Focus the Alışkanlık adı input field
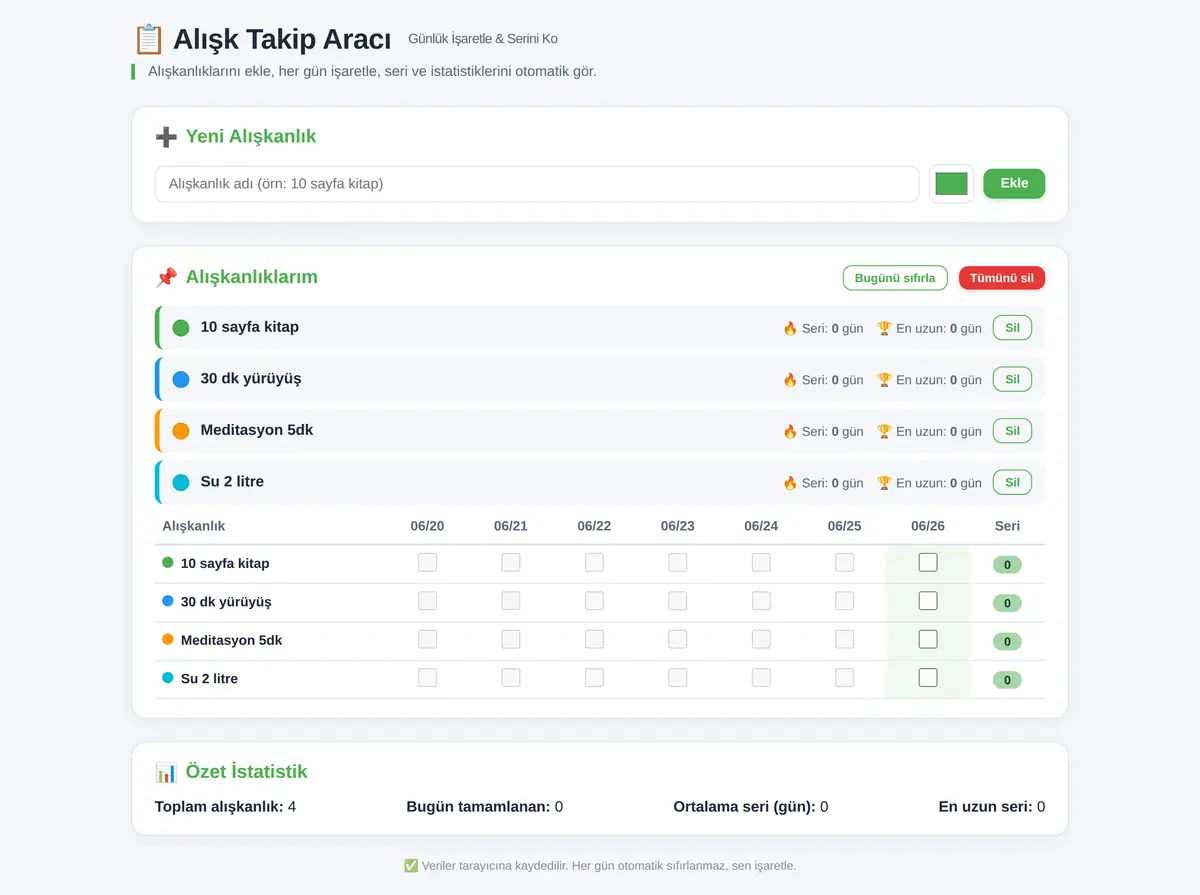The image size is (1200, 895). [x=537, y=184]
